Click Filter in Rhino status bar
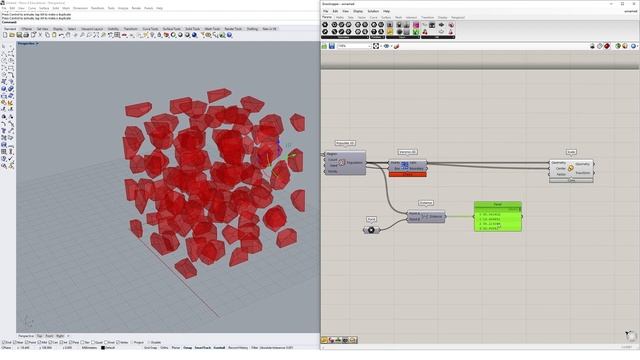Viewport: 640px width, 360px height. pyautogui.click(x=254, y=348)
